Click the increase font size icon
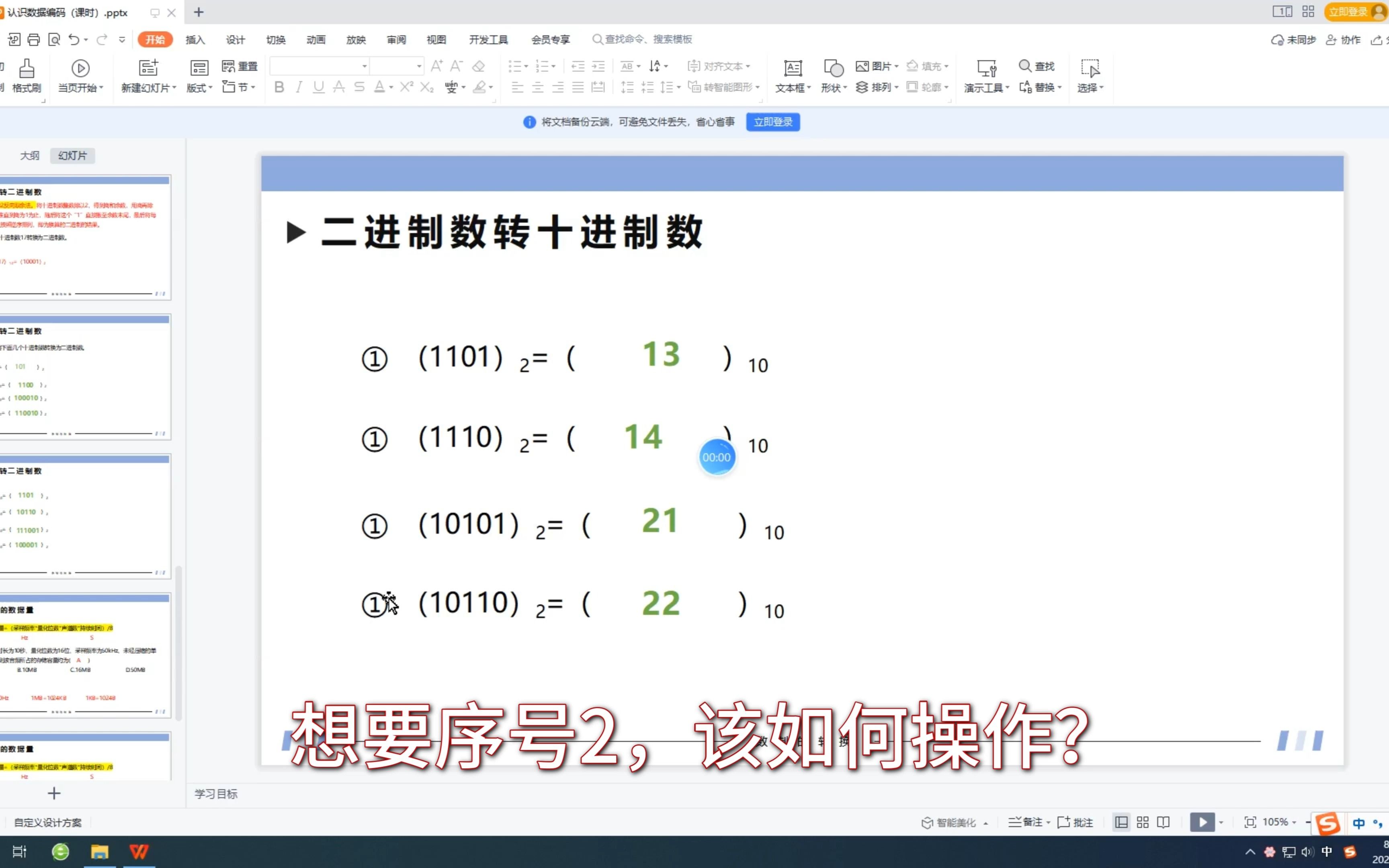1389x868 pixels. [x=437, y=66]
